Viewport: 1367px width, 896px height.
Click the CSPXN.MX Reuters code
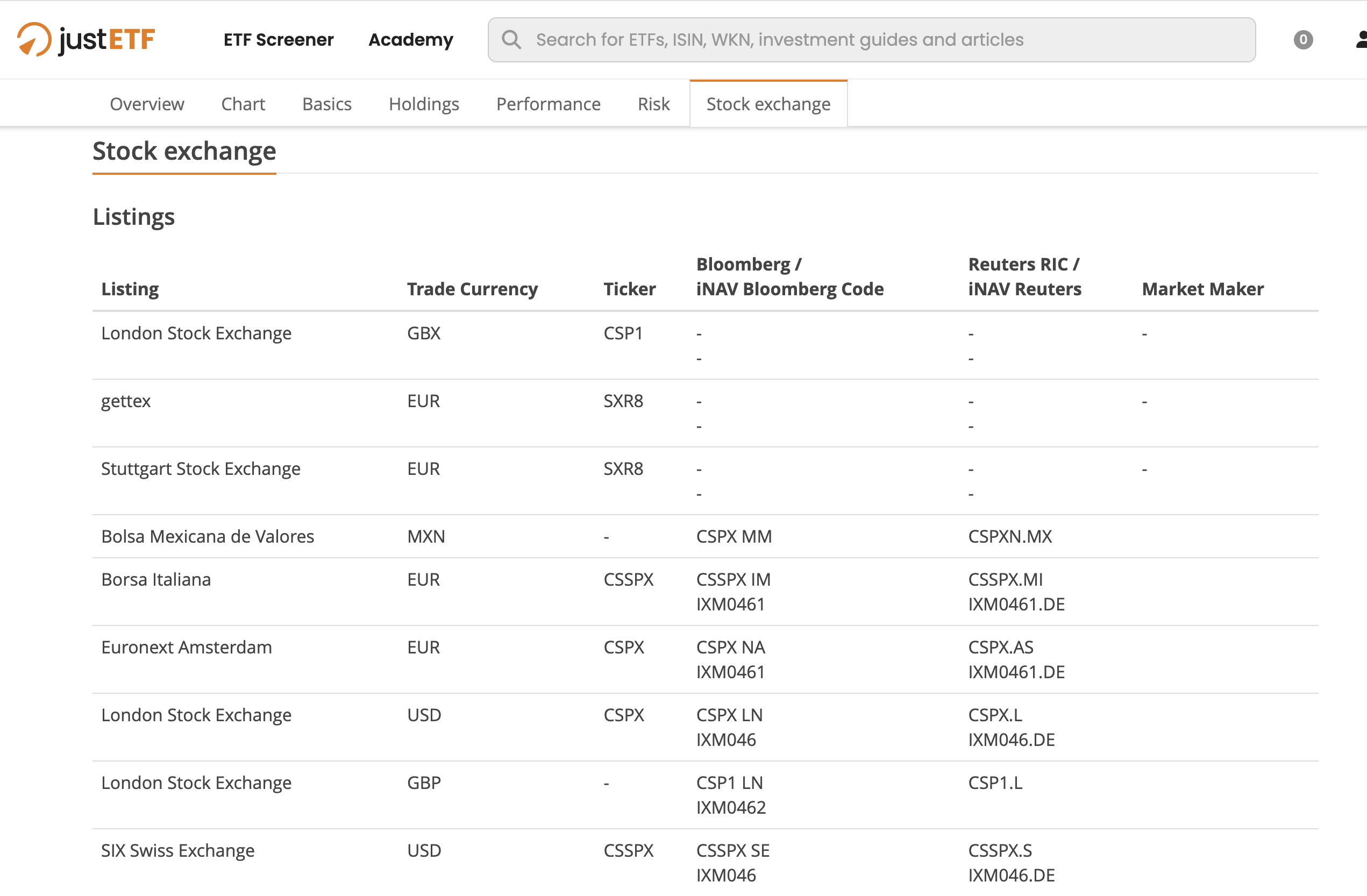[x=1010, y=536]
